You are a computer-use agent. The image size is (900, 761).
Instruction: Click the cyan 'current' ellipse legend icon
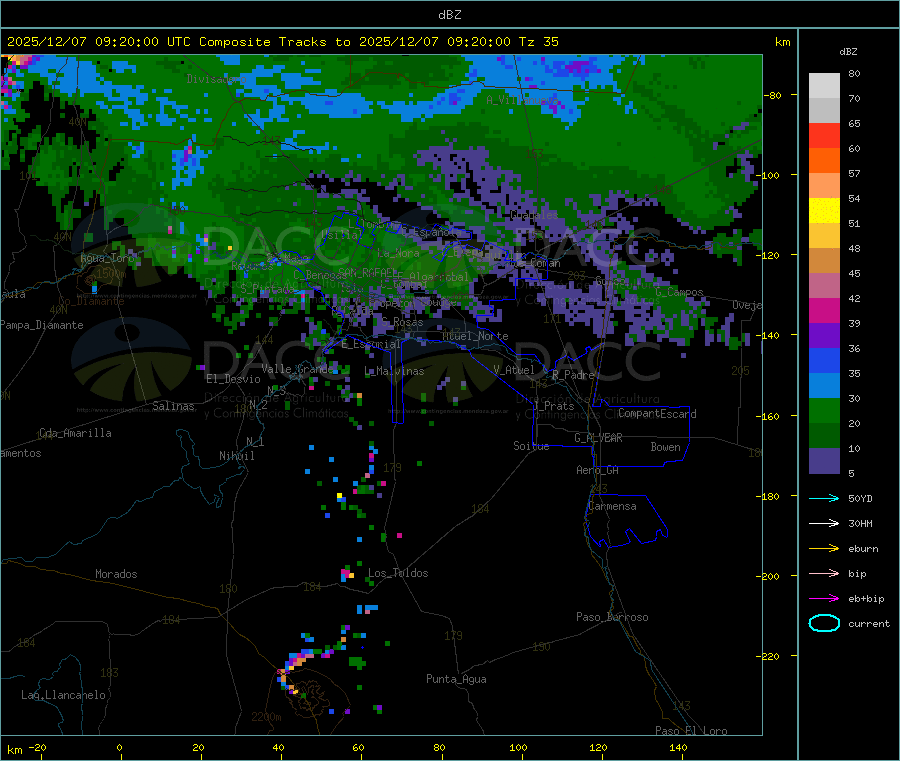824,623
